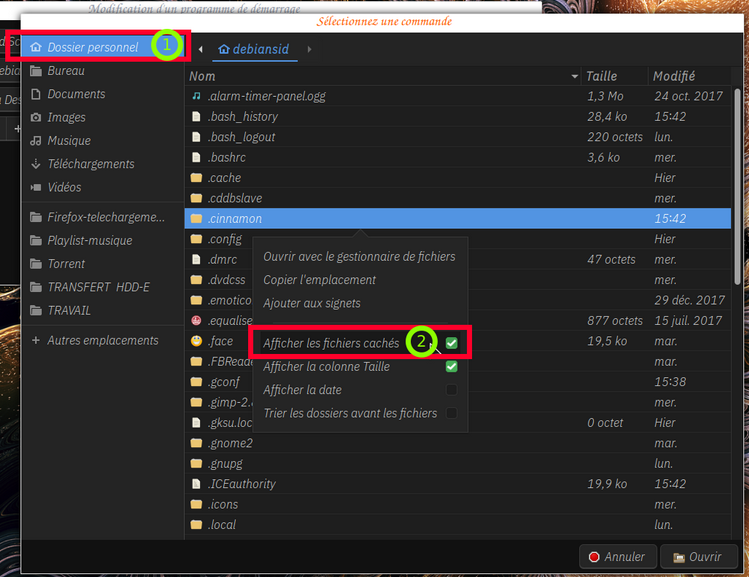Click the right path navigation arrow
Viewport: 749px width, 577px height.
coord(309,49)
